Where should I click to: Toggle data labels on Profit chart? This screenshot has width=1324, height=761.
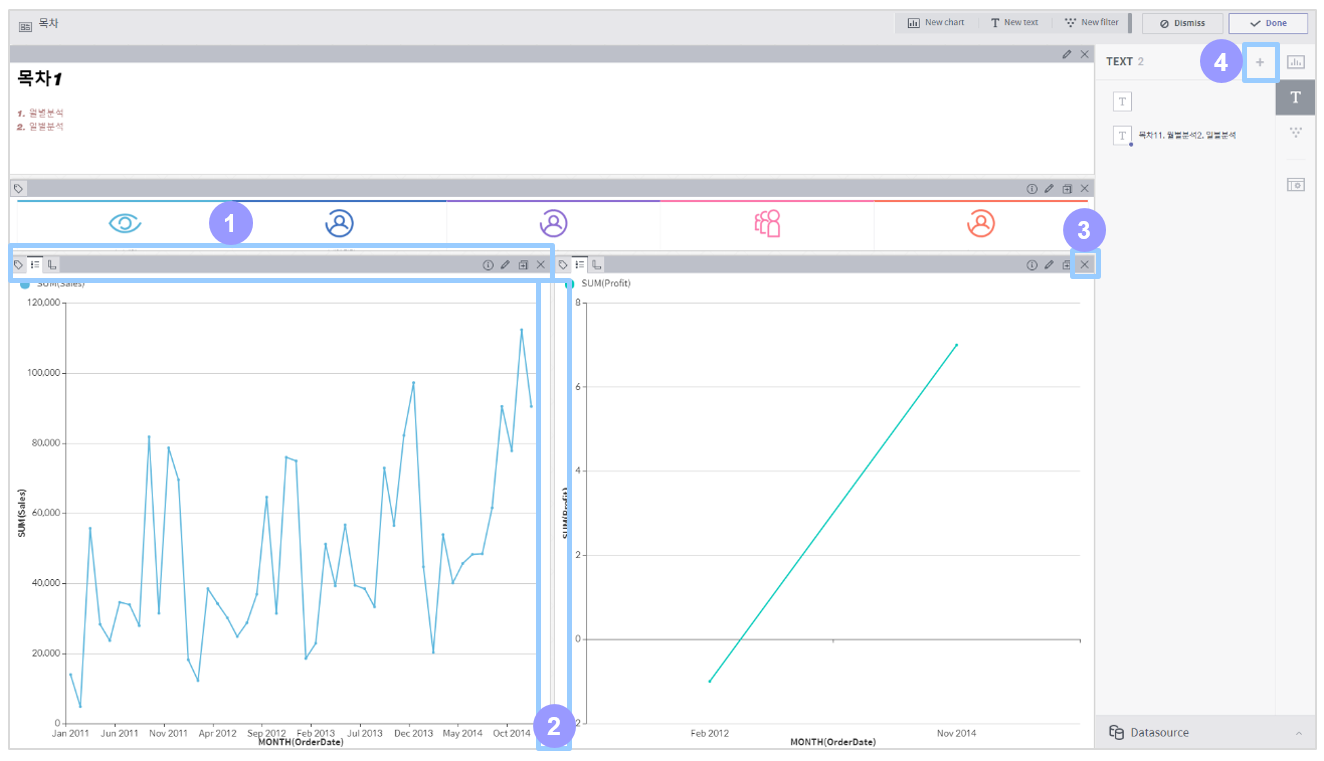click(563, 265)
